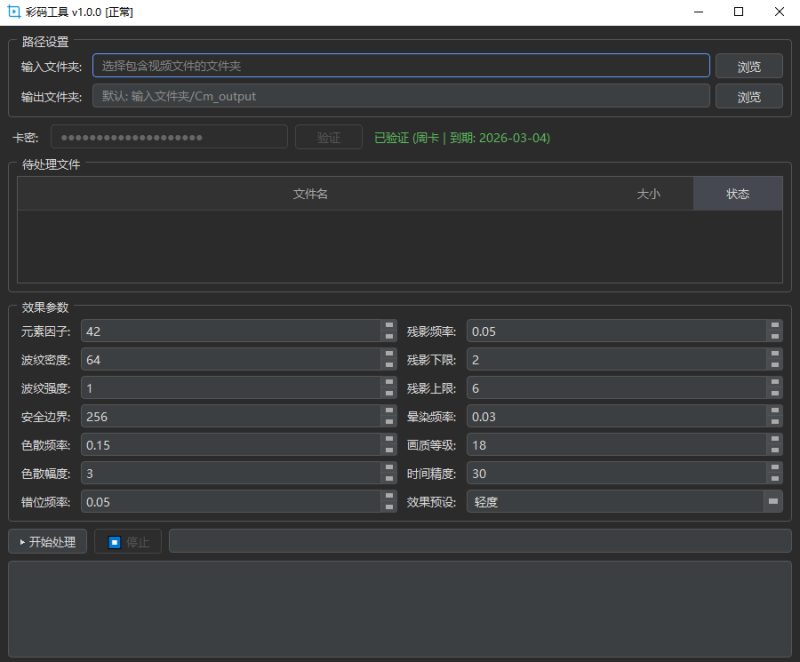800x662 pixels.
Task: Click 浏览 button for 输入文件夹
Action: 748,67
